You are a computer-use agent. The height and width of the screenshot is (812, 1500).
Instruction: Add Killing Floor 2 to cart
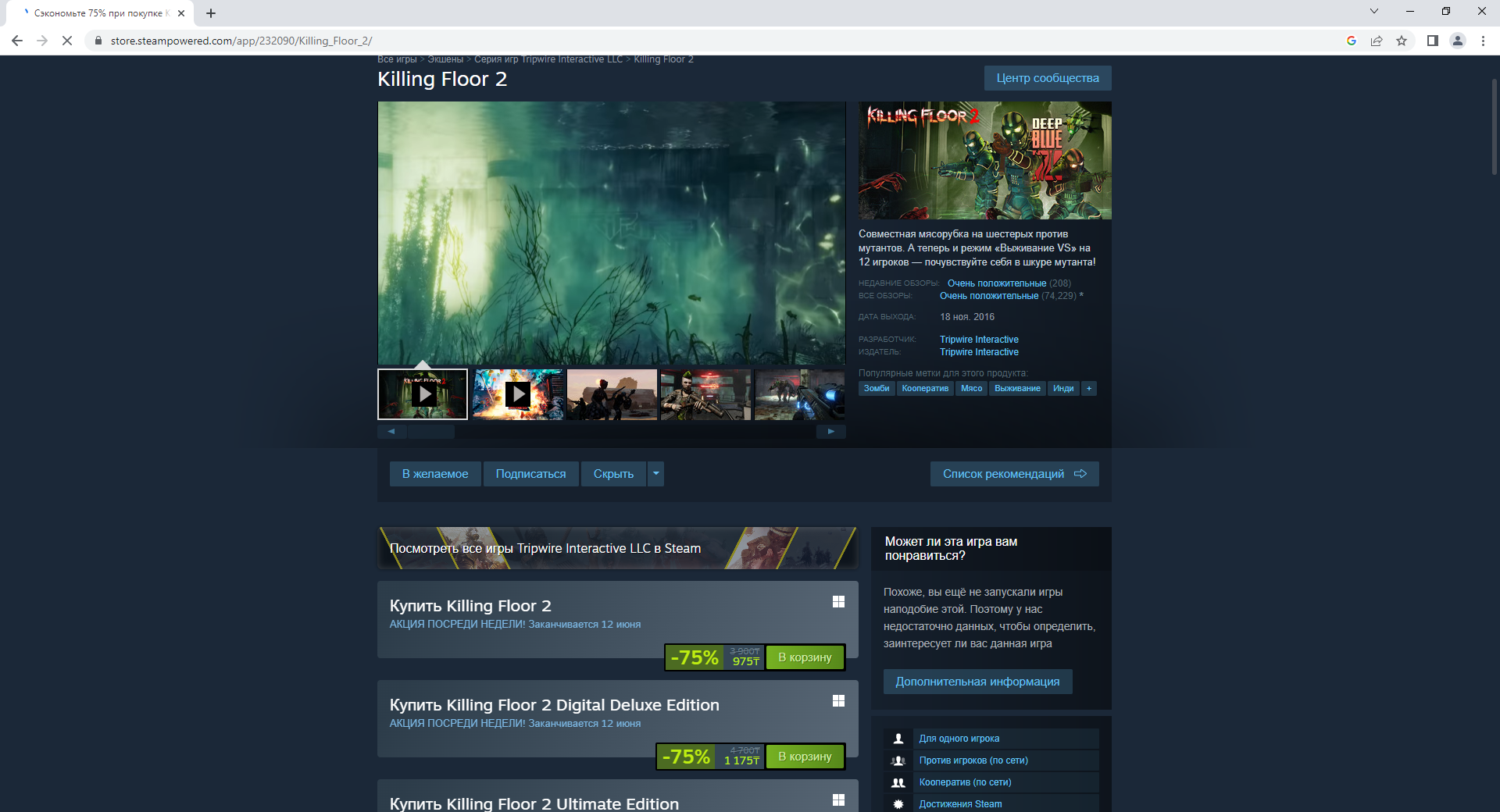805,657
